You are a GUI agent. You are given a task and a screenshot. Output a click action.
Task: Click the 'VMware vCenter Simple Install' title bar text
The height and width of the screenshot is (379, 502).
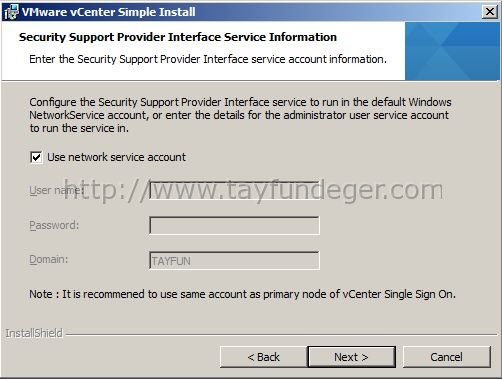pos(109,12)
